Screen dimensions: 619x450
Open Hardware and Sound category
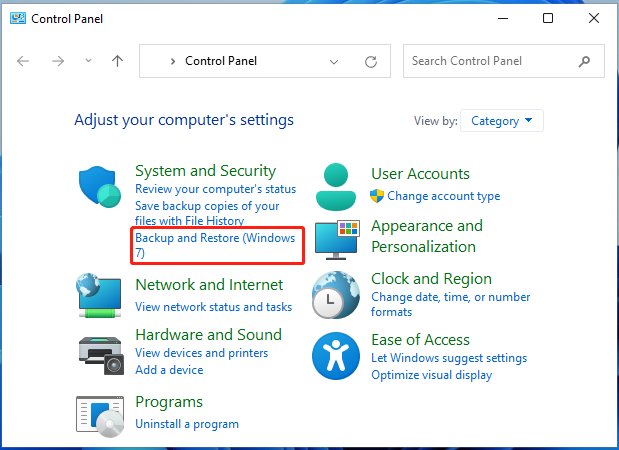(x=208, y=335)
